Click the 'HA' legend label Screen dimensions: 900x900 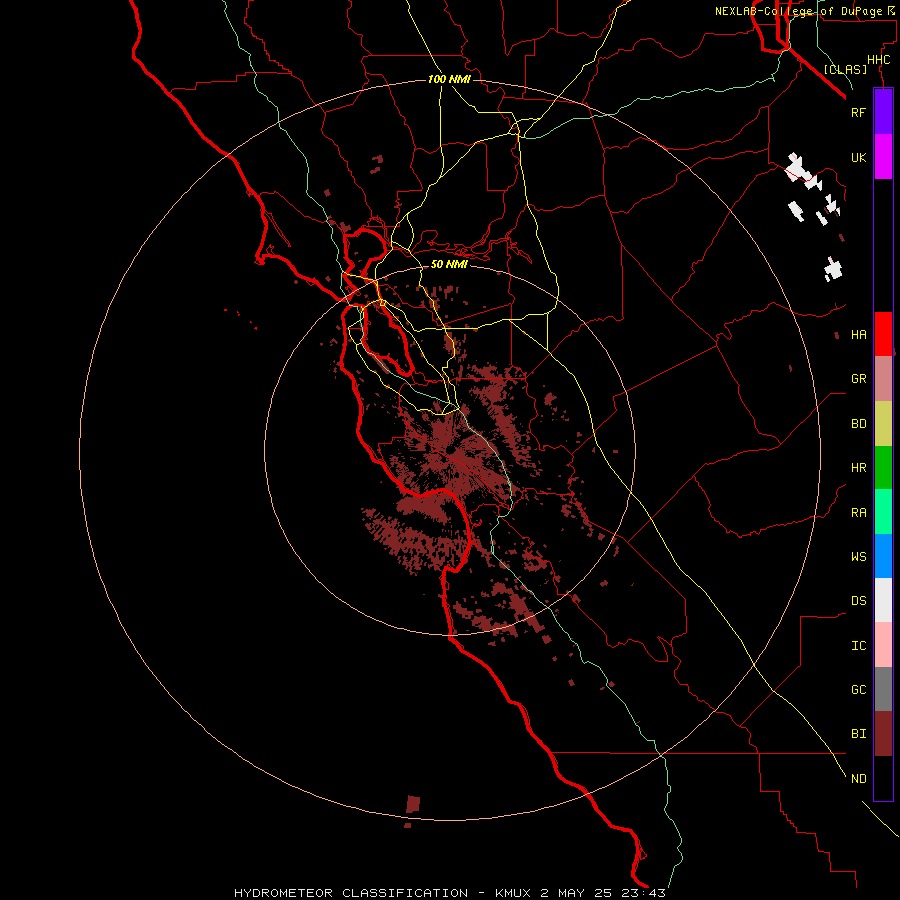coord(859,335)
